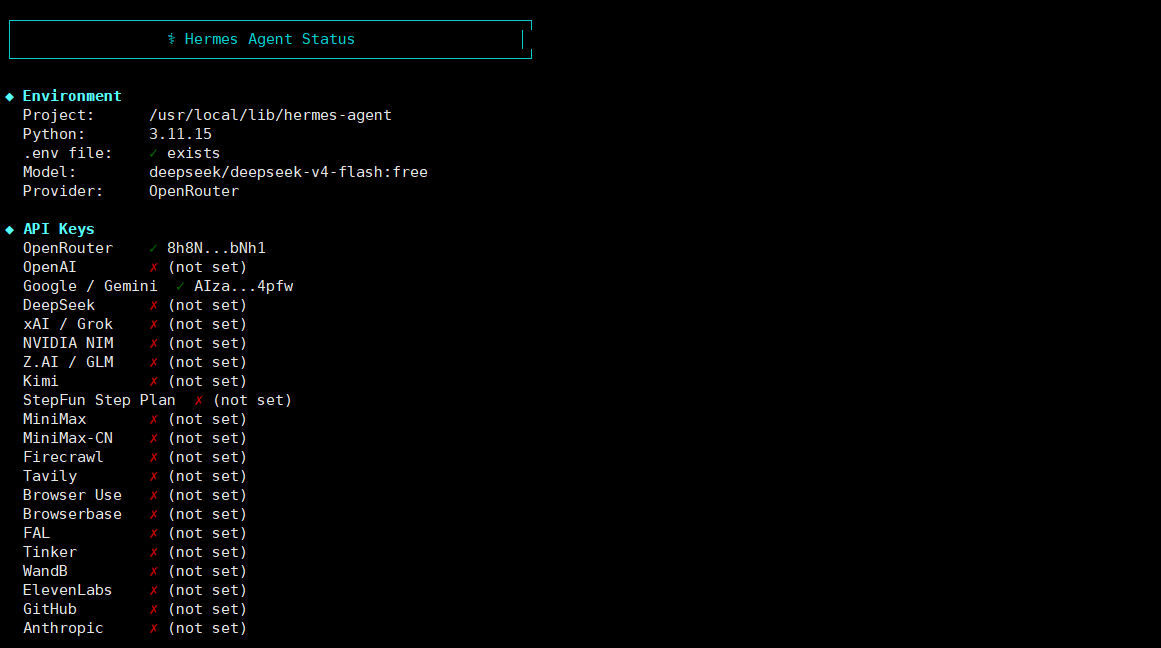
Task: Click the red X on Tinker row
Action: pyautogui.click(x=154, y=552)
